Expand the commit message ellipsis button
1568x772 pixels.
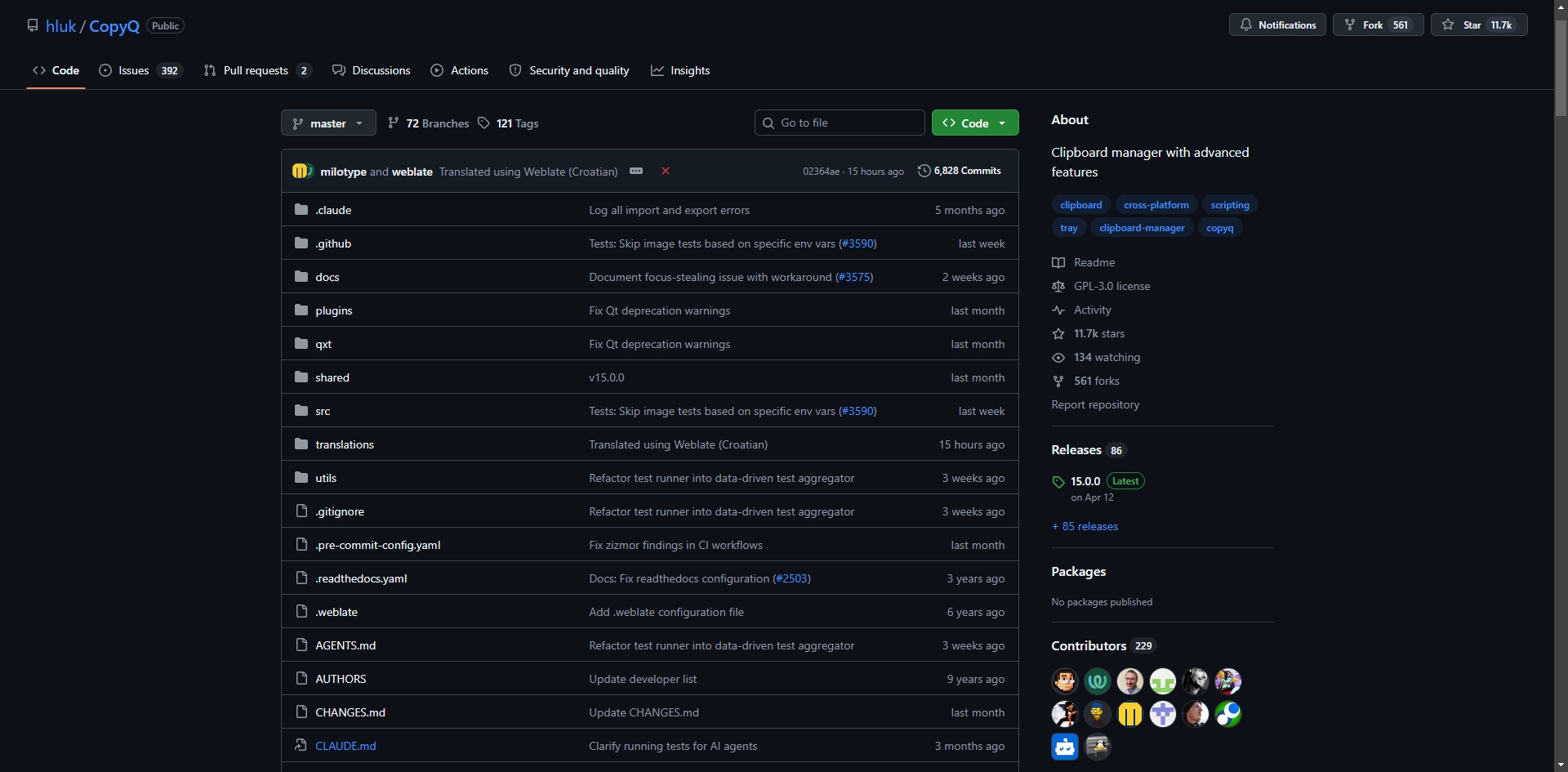tap(636, 171)
